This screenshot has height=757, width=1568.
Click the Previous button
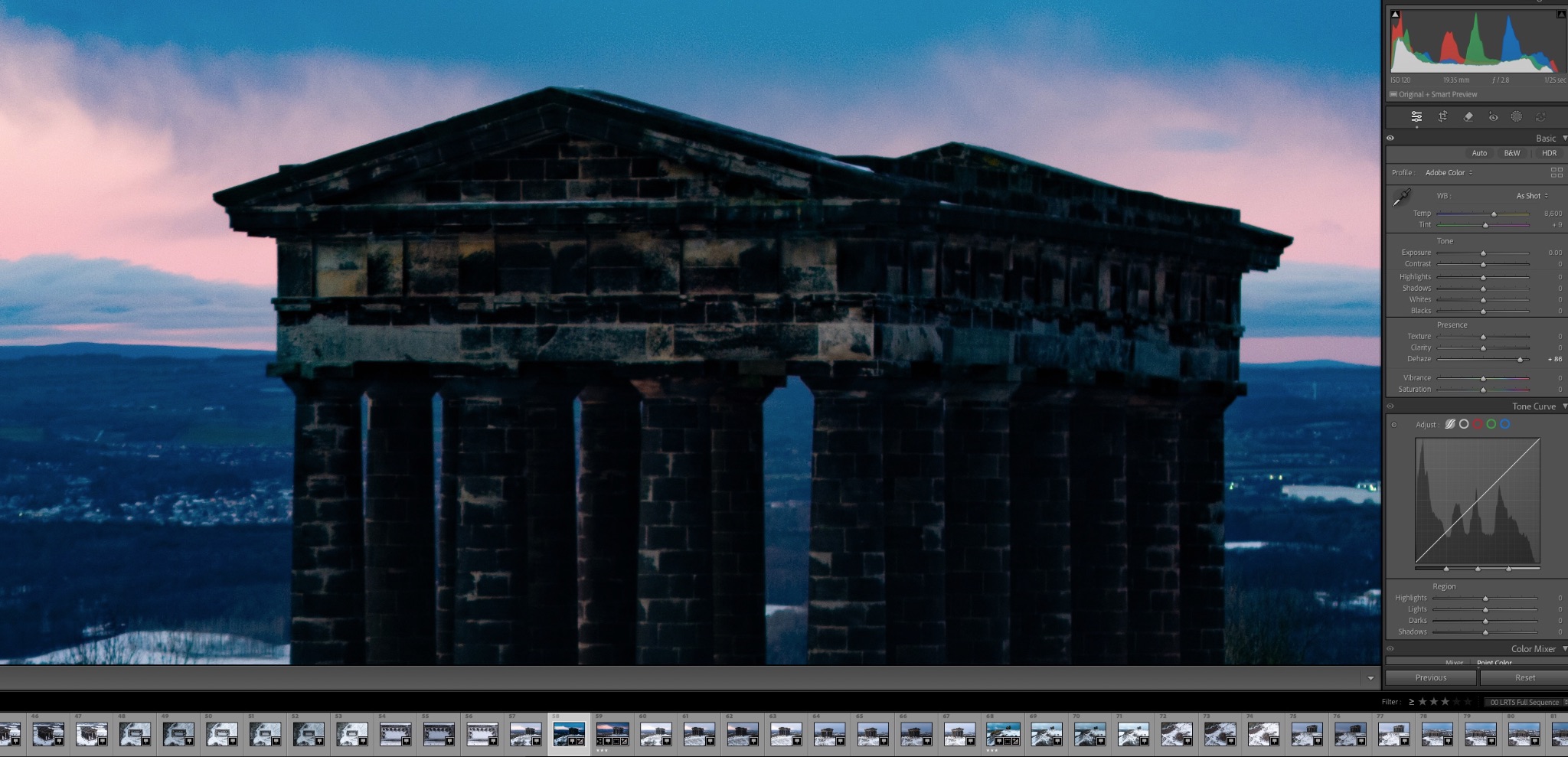(x=1430, y=677)
